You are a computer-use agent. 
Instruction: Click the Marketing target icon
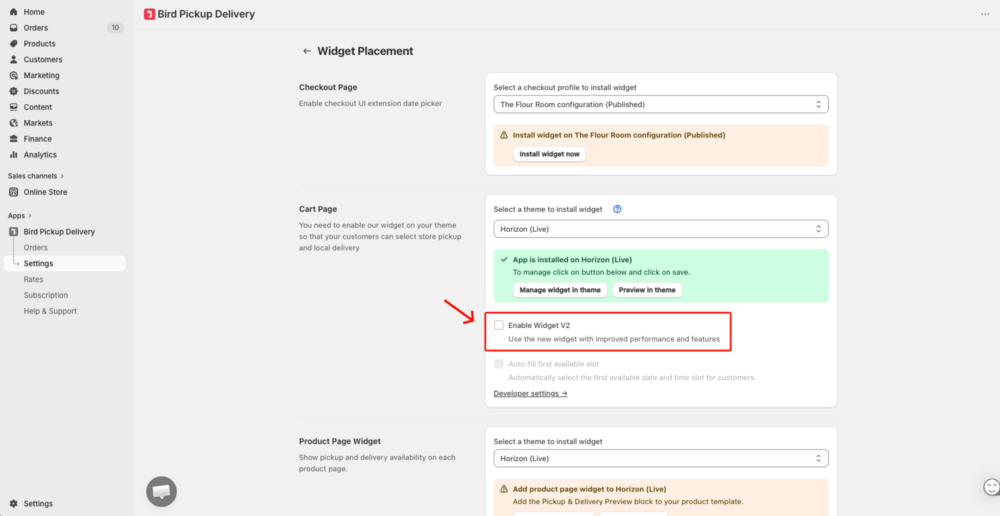(x=13, y=75)
